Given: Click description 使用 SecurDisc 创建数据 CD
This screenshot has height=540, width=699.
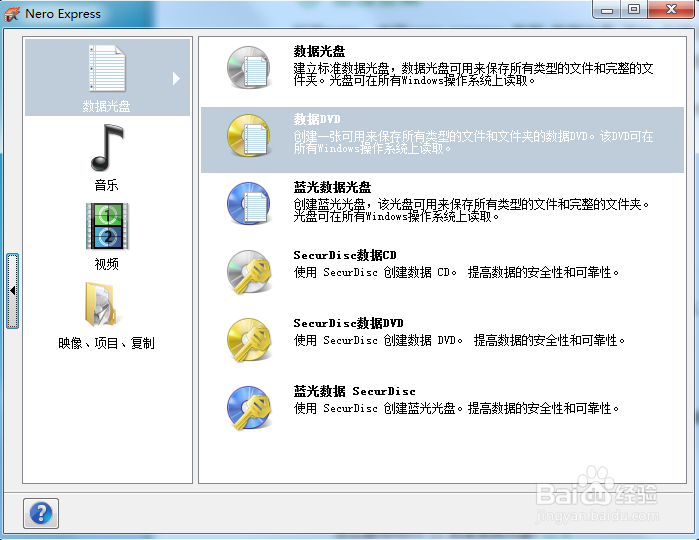Looking at the screenshot, I should pyautogui.click(x=456, y=272).
